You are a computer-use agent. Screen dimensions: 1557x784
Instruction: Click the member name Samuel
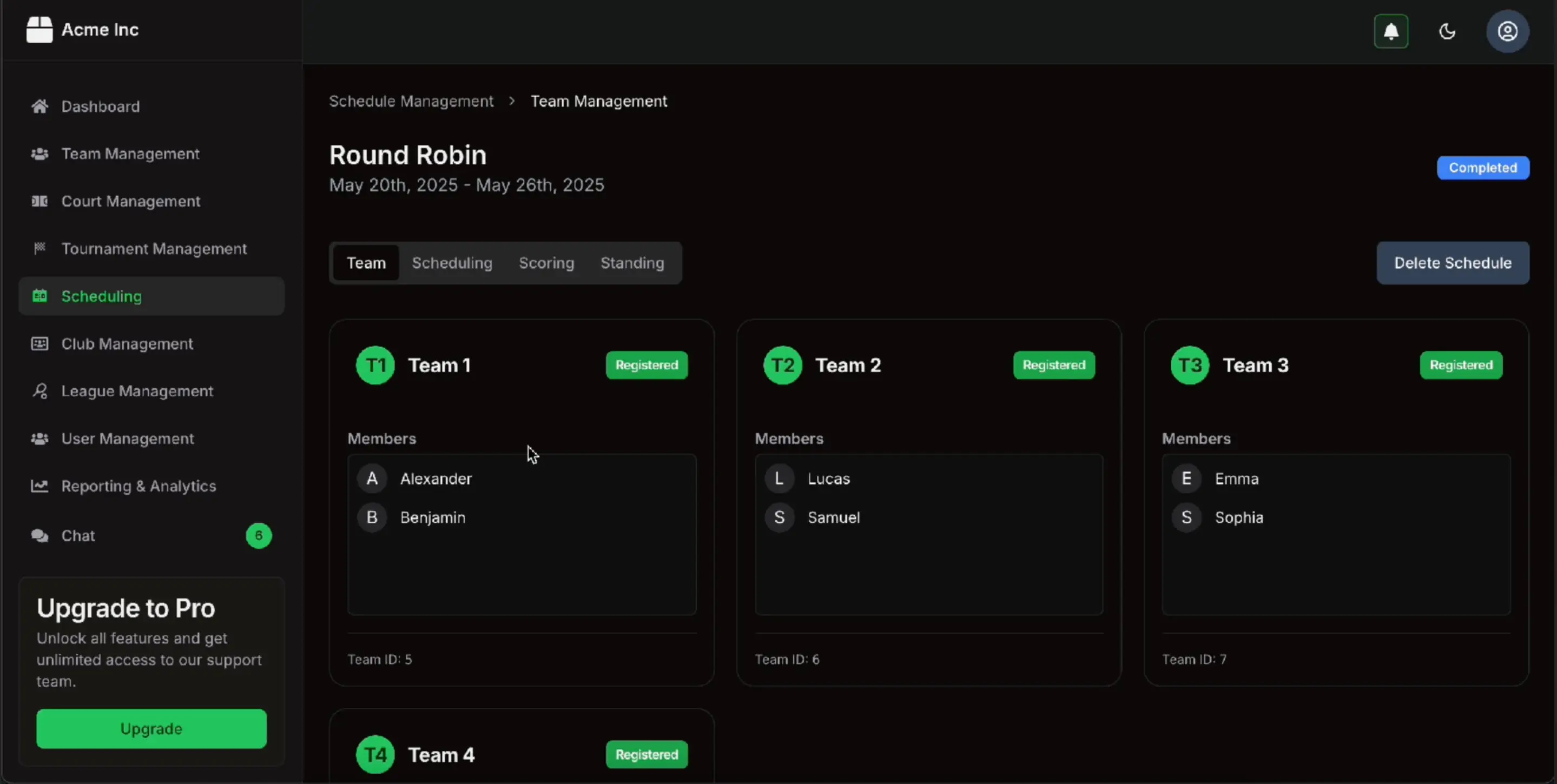(x=834, y=517)
